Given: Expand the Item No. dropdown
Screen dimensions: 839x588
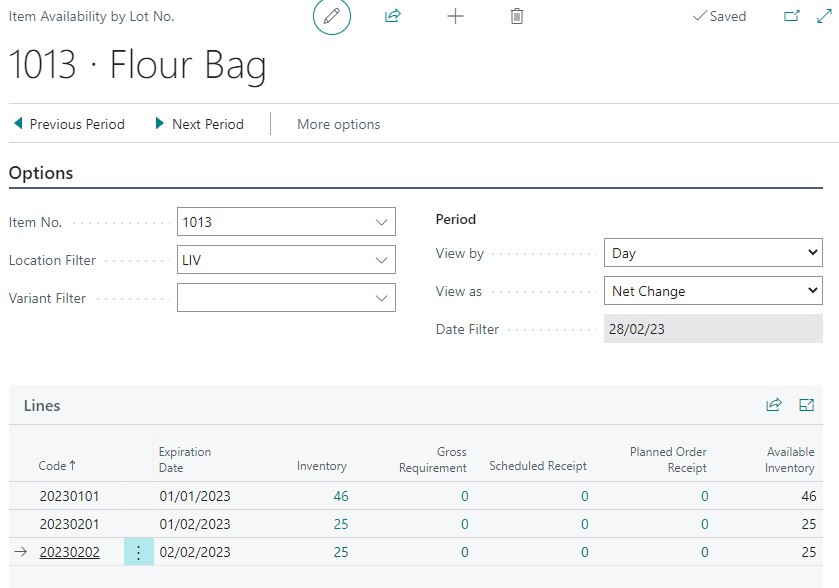Looking at the screenshot, I should [x=382, y=222].
